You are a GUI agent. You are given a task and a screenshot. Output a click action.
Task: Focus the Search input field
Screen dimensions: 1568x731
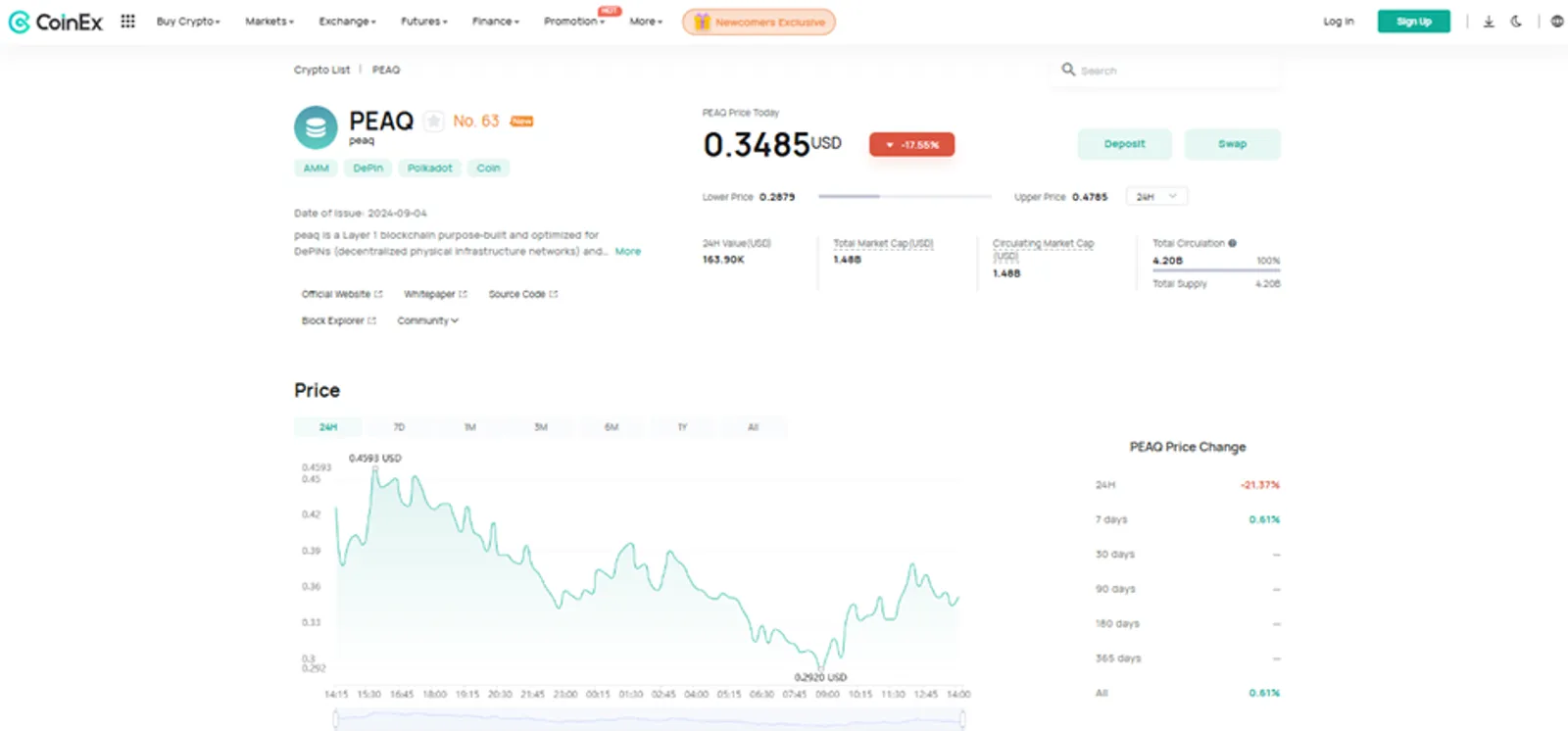(x=1166, y=71)
